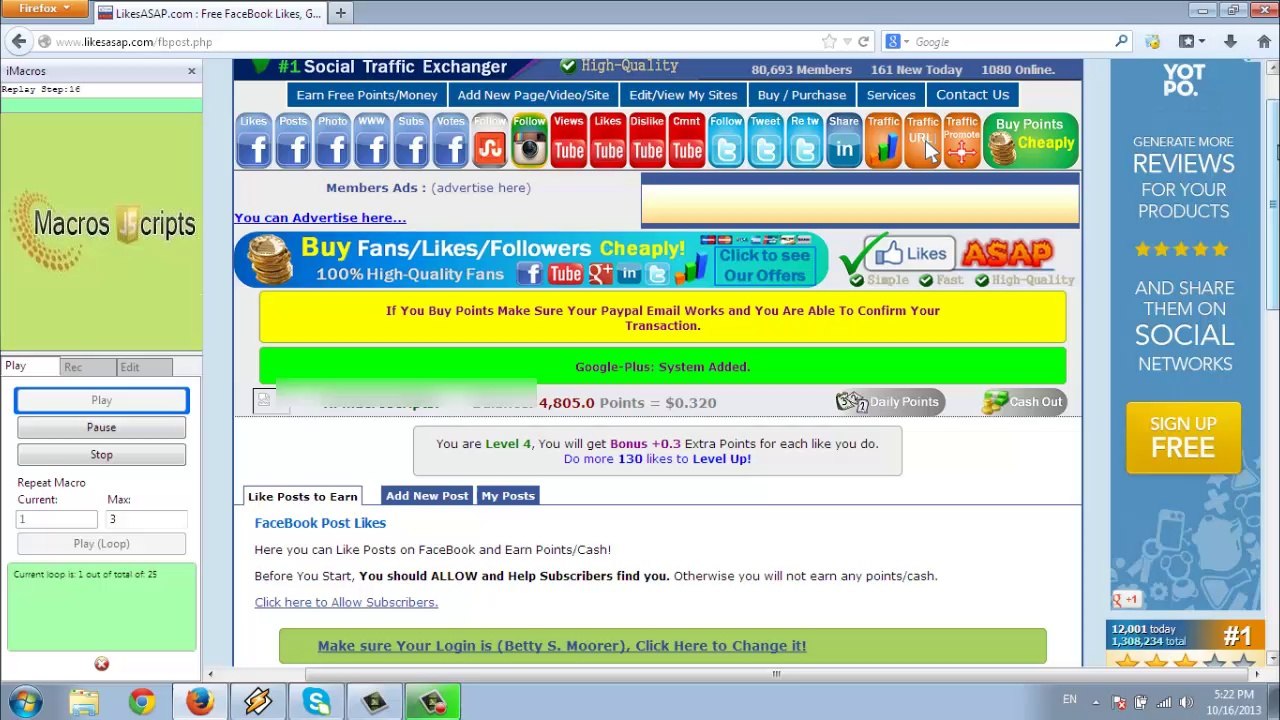The image size is (1280, 720).
Task: Open YouTube Views icon
Action: tap(568, 140)
